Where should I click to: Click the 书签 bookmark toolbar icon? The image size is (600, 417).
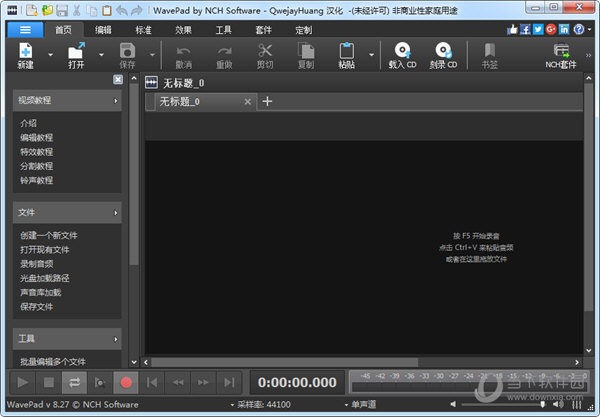click(x=489, y=56)
